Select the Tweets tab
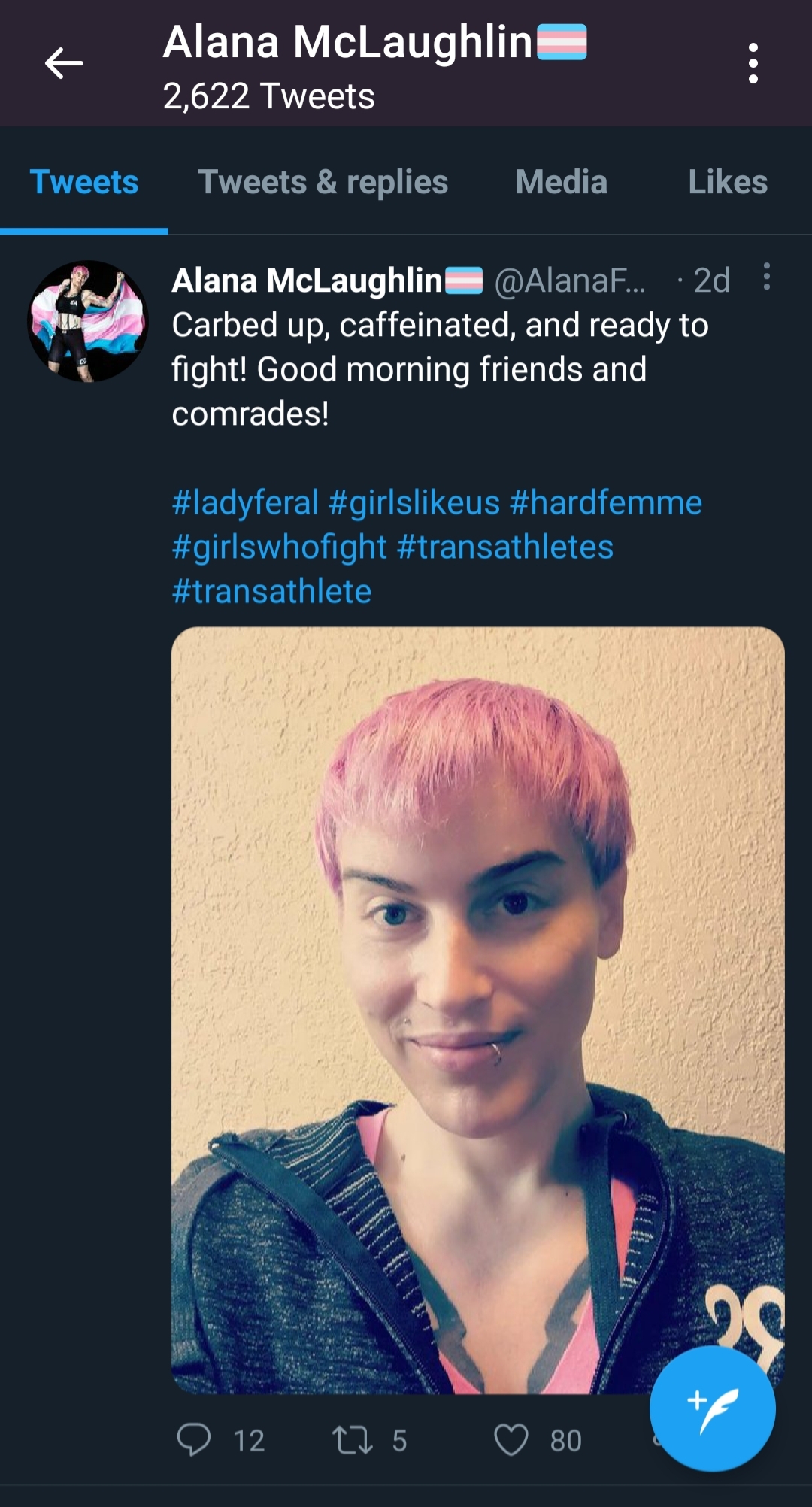The width and height of the screenshot is (812, 1507). tap(84, 182)
